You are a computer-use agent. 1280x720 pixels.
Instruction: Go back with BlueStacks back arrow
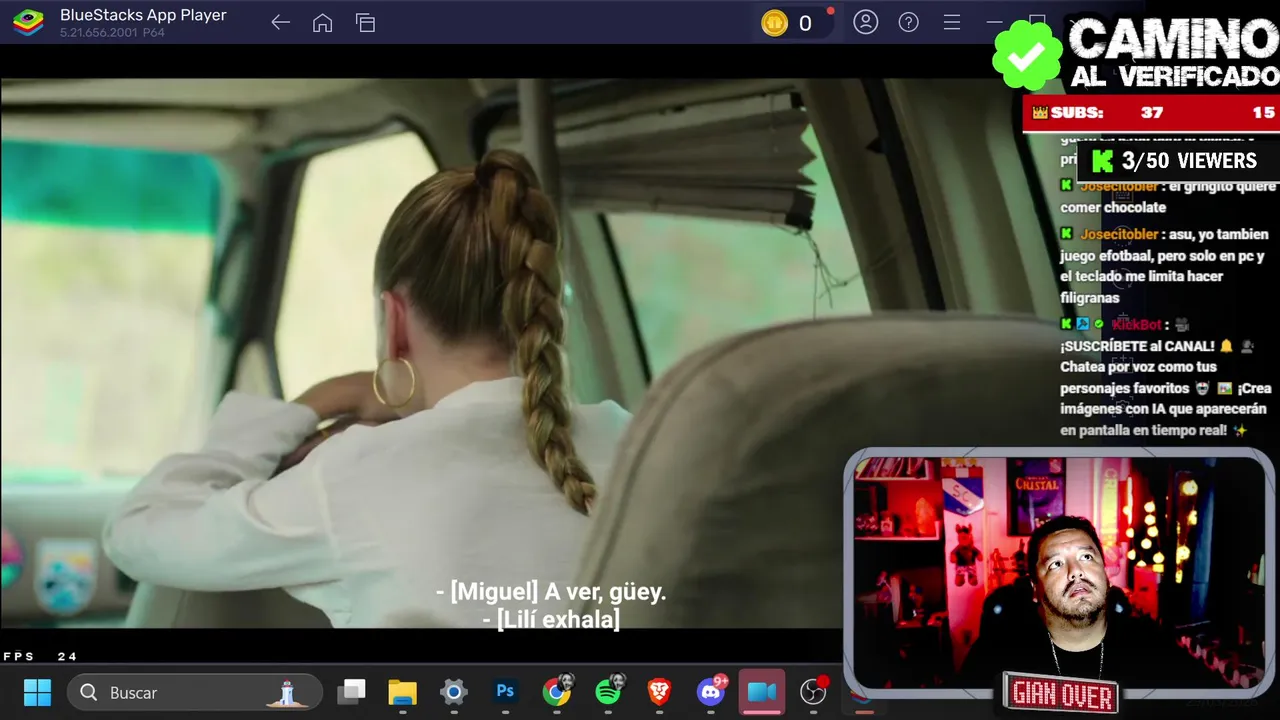point(280,22)
